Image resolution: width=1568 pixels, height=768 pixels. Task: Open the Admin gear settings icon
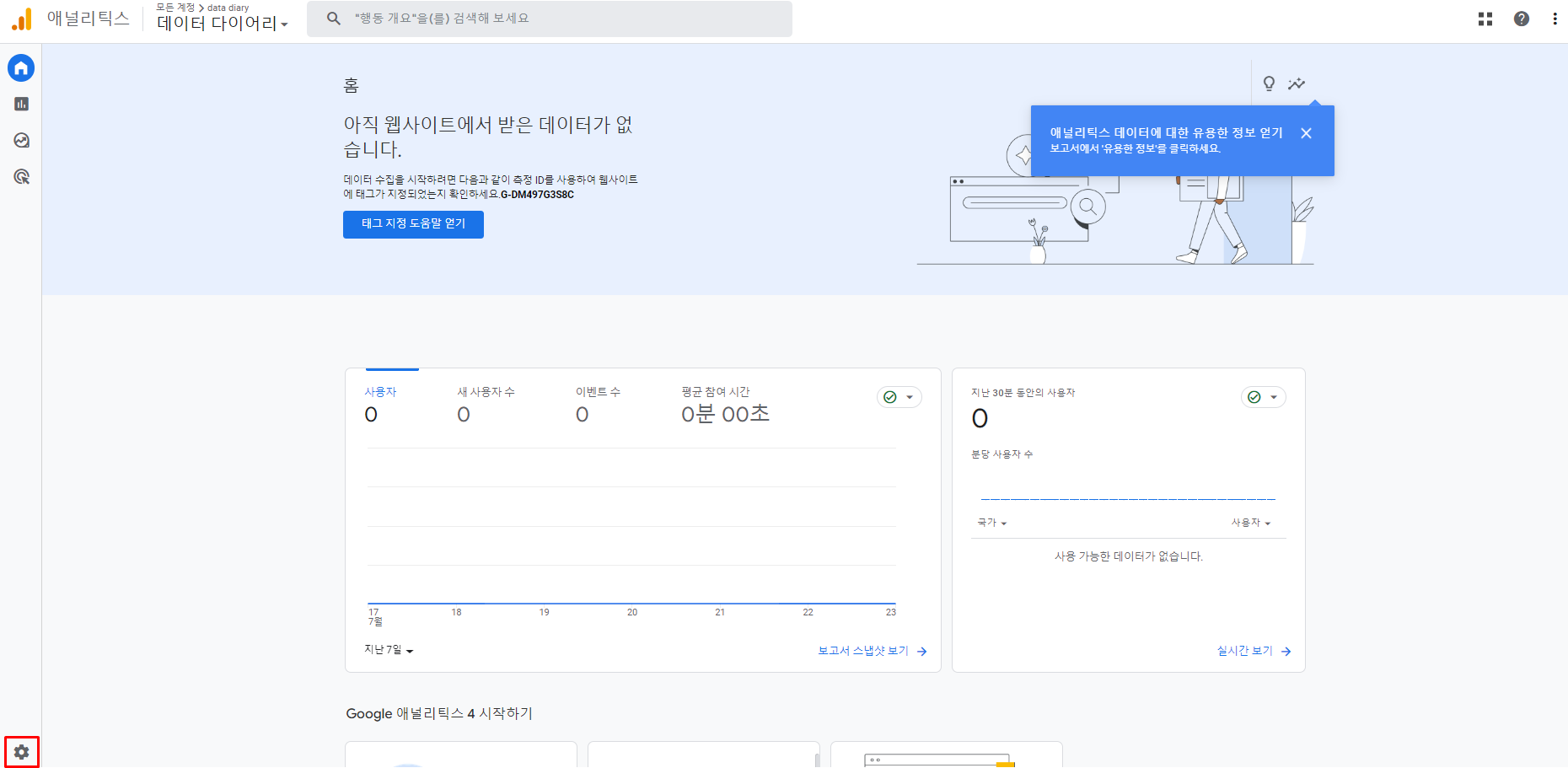coord(21,751)
